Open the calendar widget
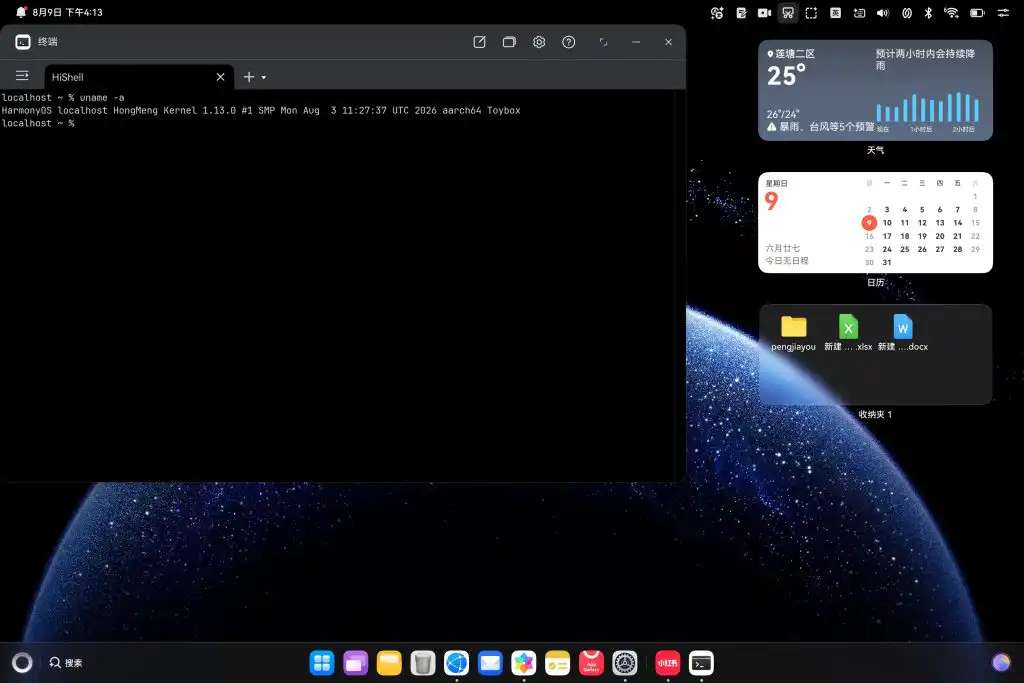This screenshot has height=683, width=1024. 875,222
